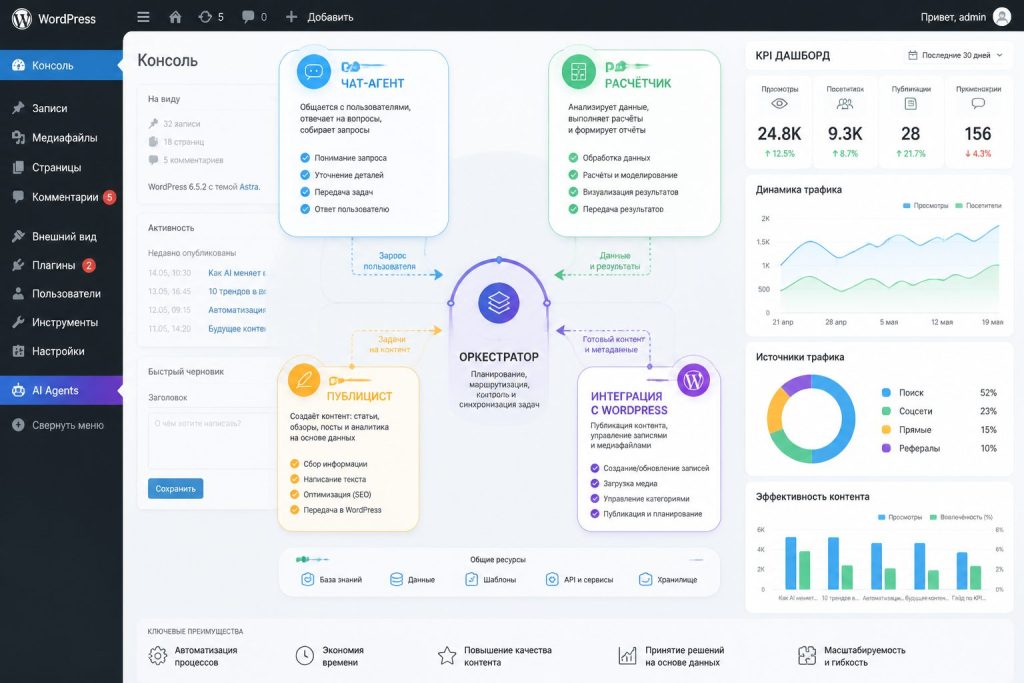1024x683 pixels.
Task: Open "Настройки" in the sidebar
Action: [61, 351]
